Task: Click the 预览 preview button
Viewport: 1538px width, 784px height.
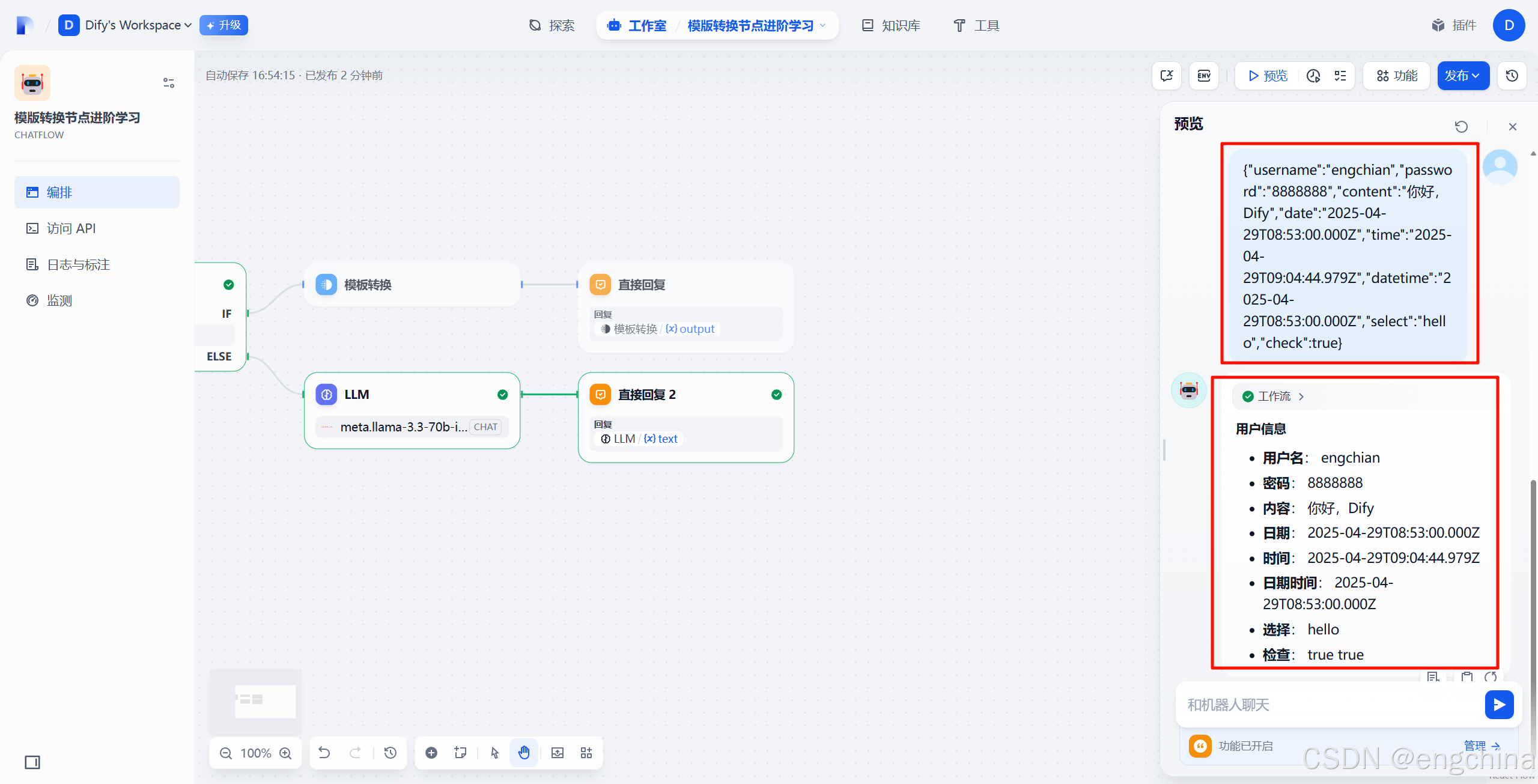Action: pyautogui.click(x=1268, y=76)
